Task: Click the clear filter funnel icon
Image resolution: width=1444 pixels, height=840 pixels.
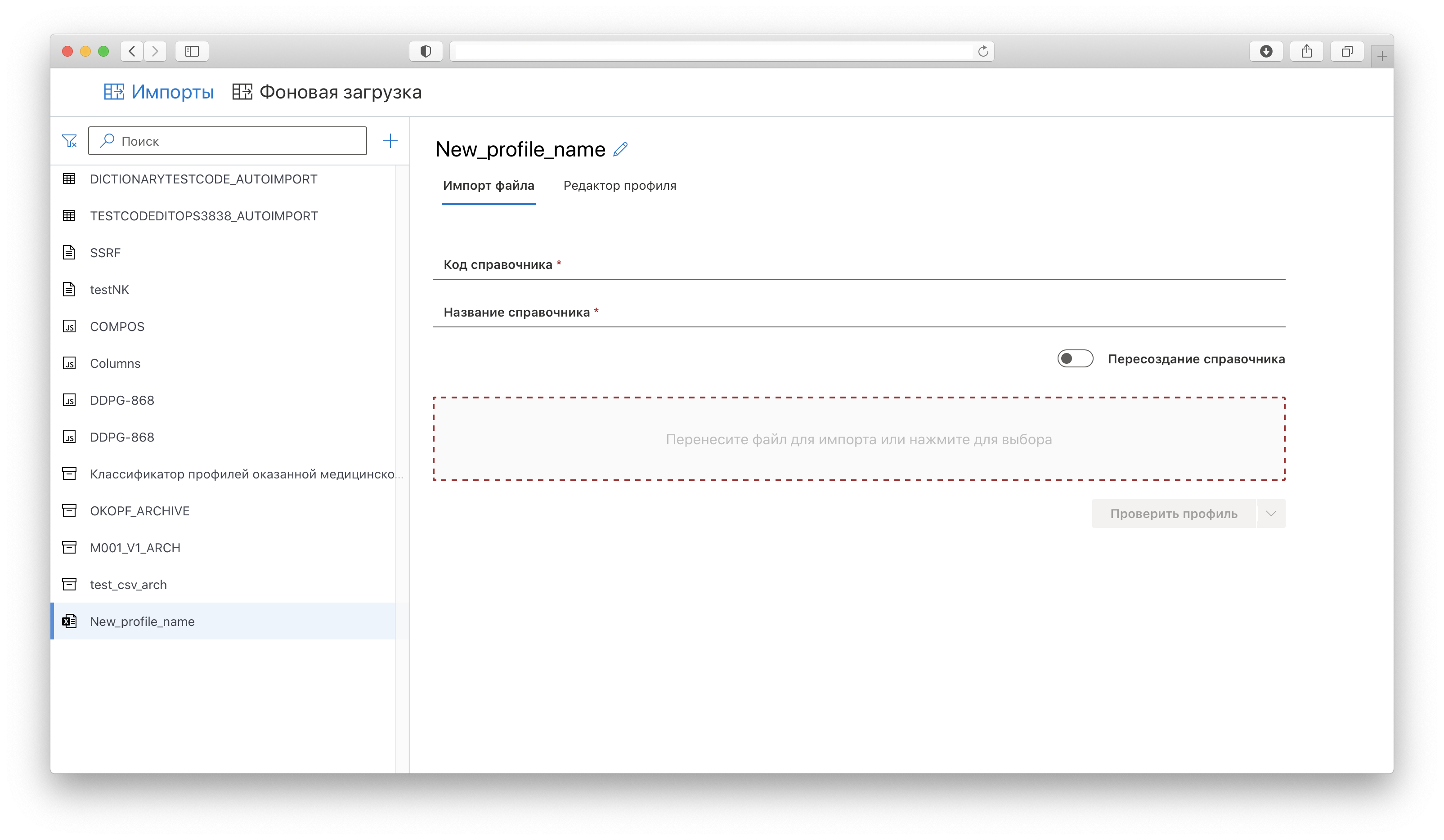Action: click(x=69, y=141)
